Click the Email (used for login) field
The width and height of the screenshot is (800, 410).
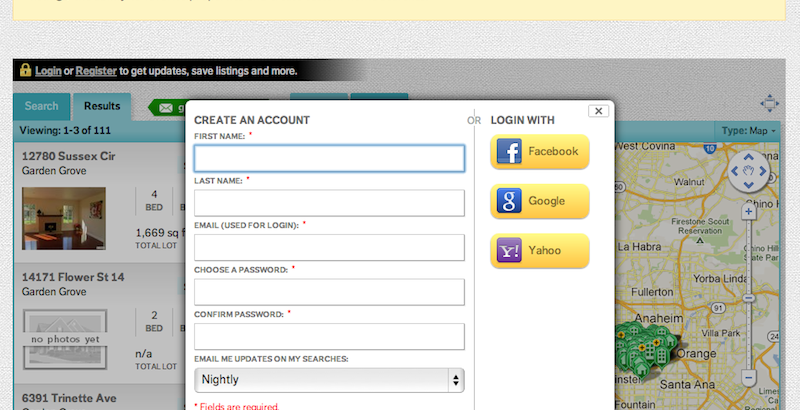[x=329, y=247]
